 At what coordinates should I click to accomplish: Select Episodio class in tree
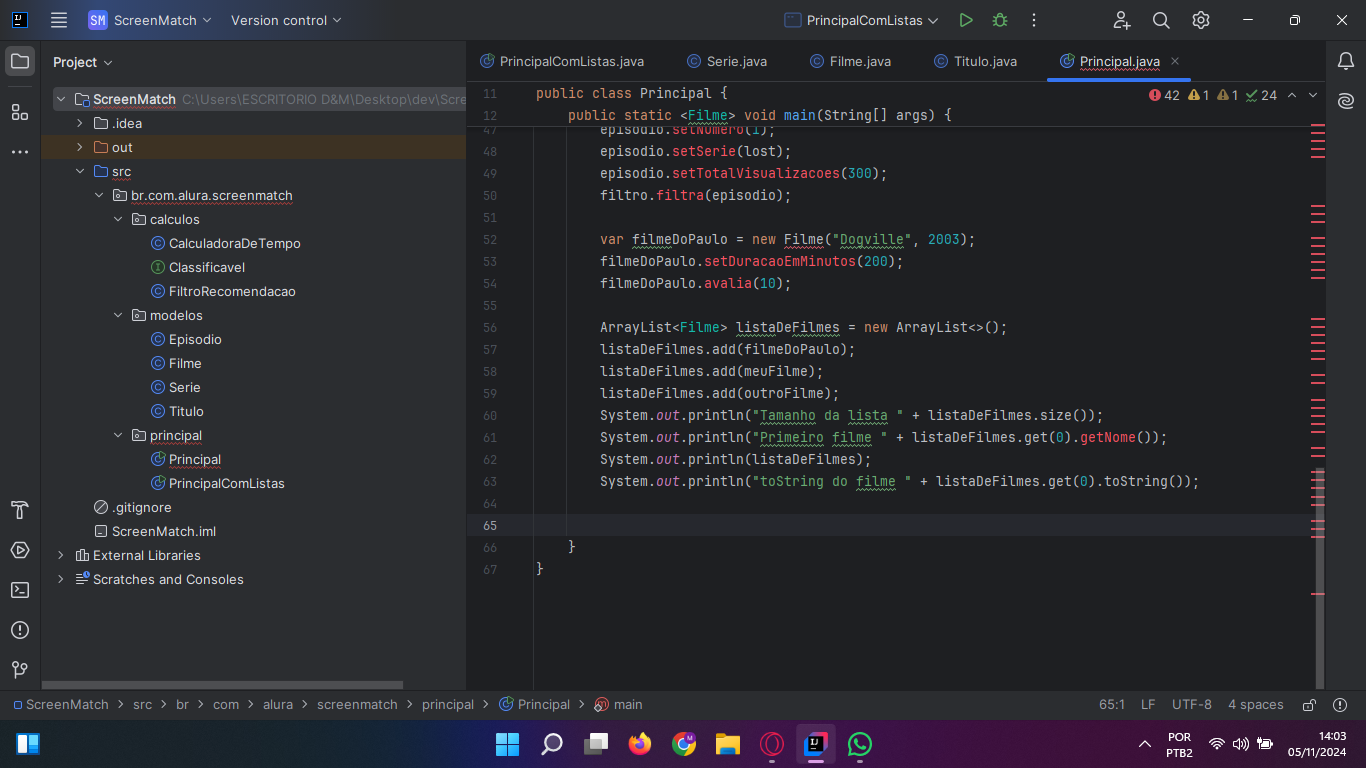(x=186, y=340)
